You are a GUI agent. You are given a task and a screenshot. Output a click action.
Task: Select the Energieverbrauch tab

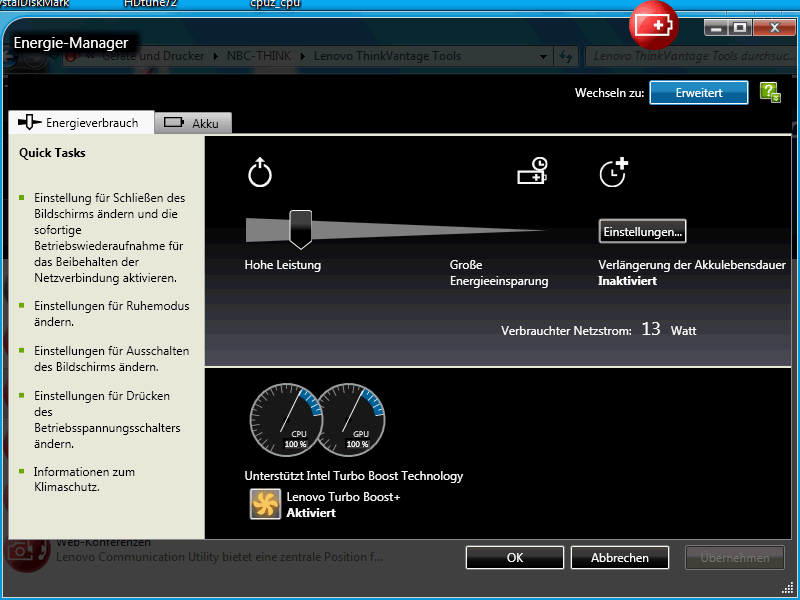(x=81, y=122)
